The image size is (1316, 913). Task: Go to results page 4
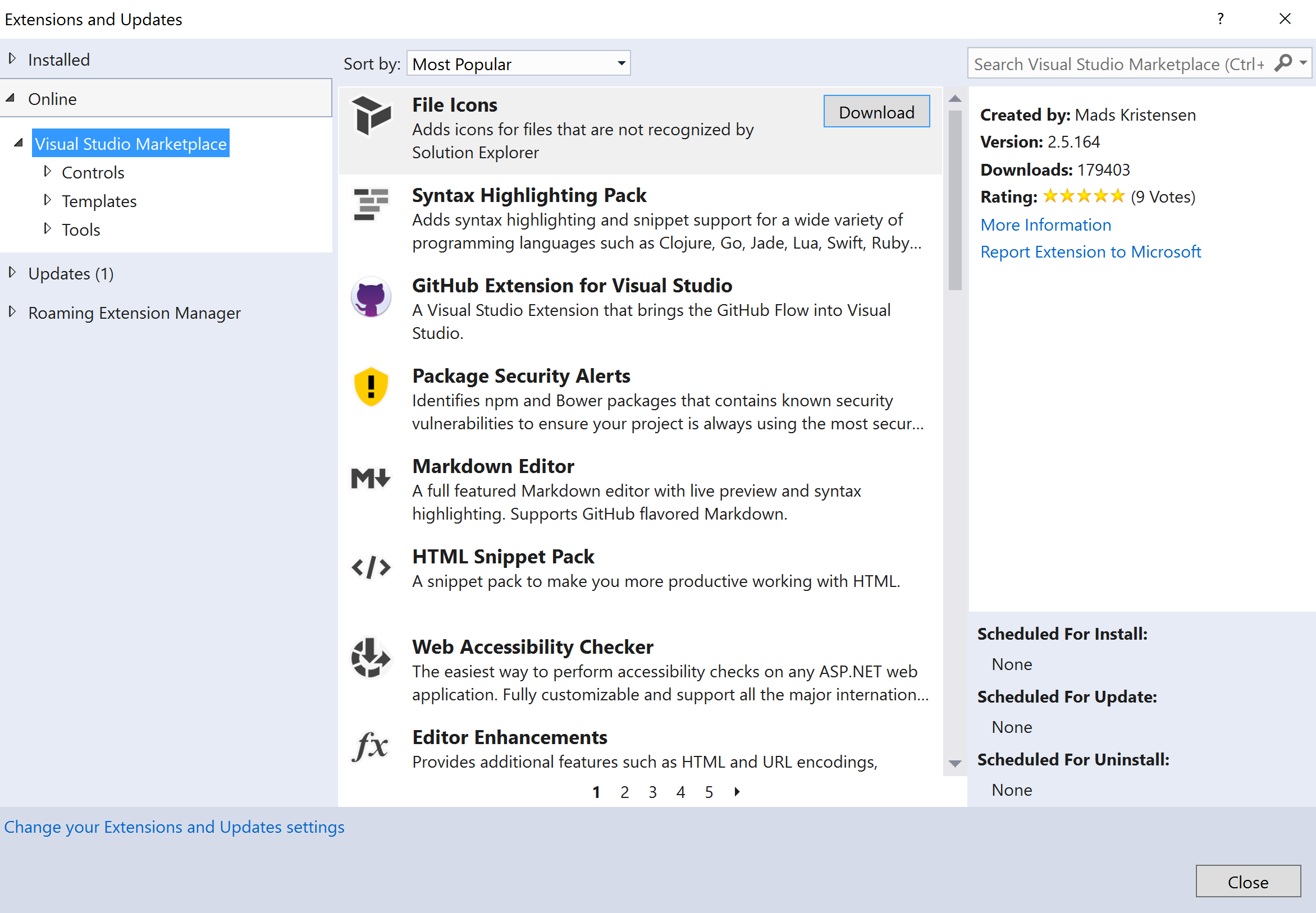(x=680, y=792)
